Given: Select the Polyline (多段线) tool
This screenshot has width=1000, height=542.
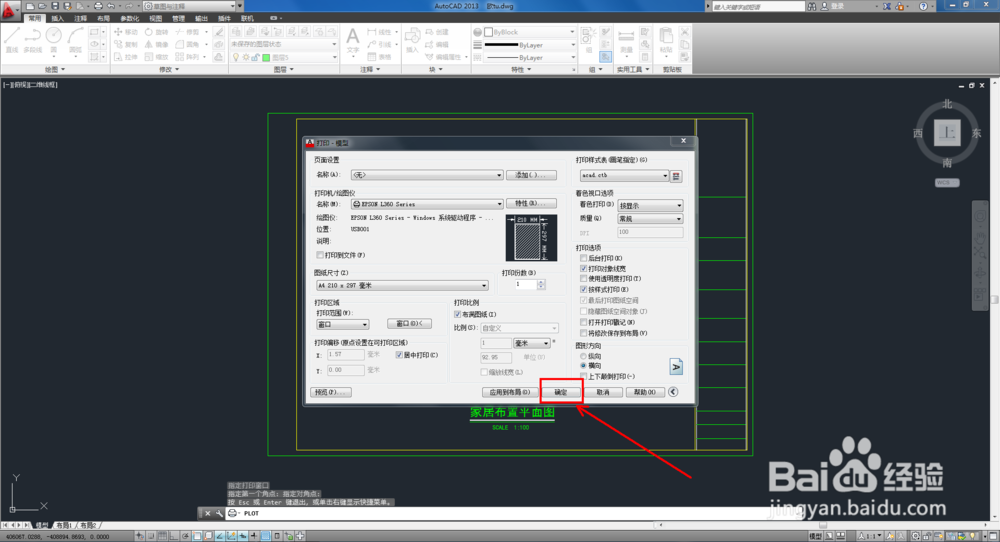Looking at the screenshot, I should [x=33, y=40].
